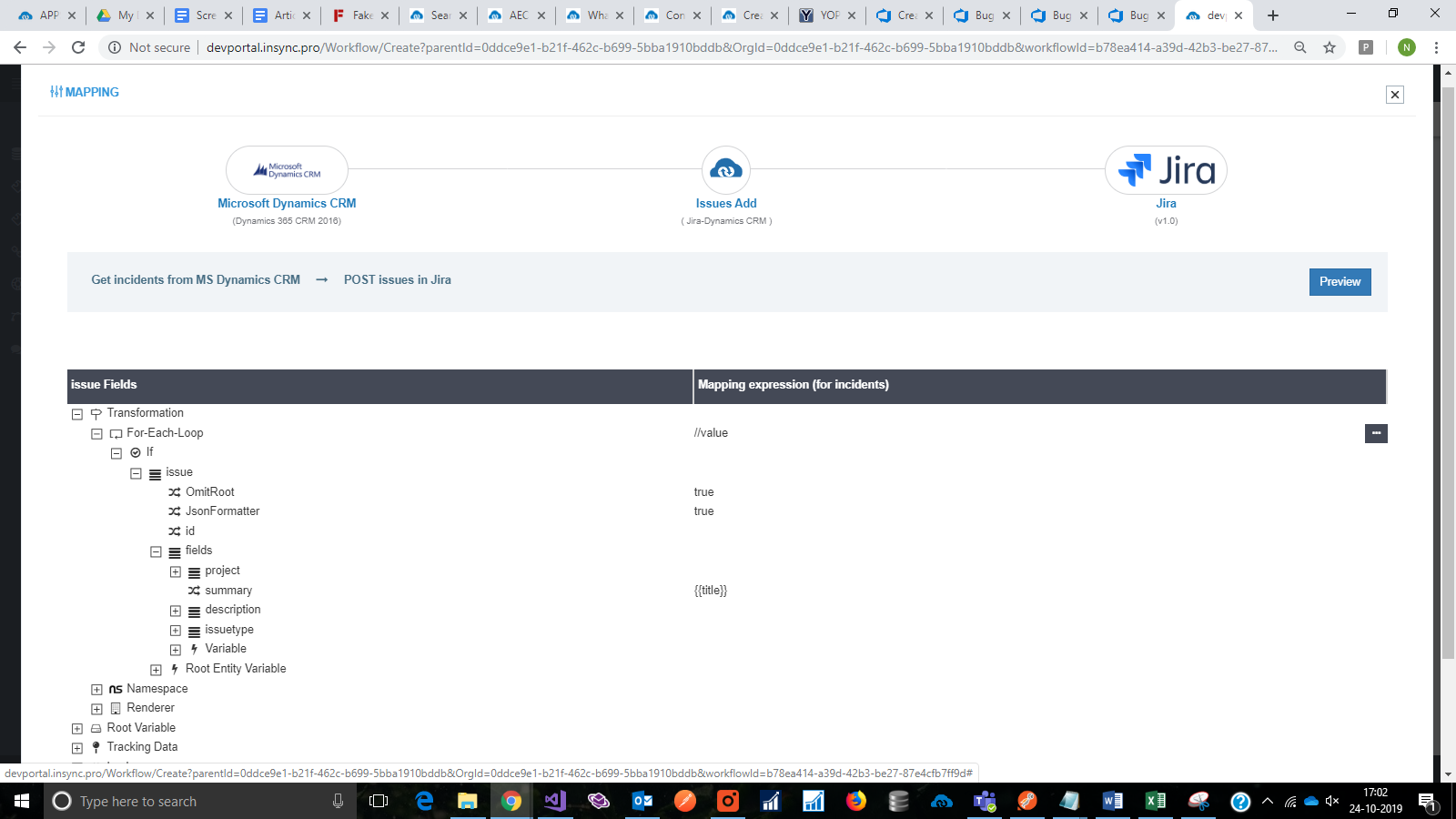This screenshot has height=819, width=1456.
Task: Bookmark this page with star icon
Action: 1330,47
